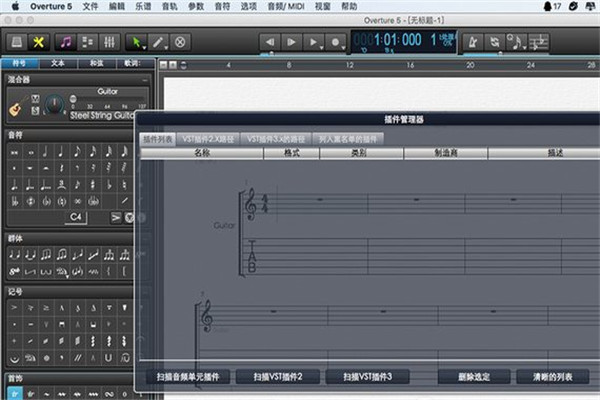
Task: Select the 8va octave symbol
Action: (x=15, y=271)
